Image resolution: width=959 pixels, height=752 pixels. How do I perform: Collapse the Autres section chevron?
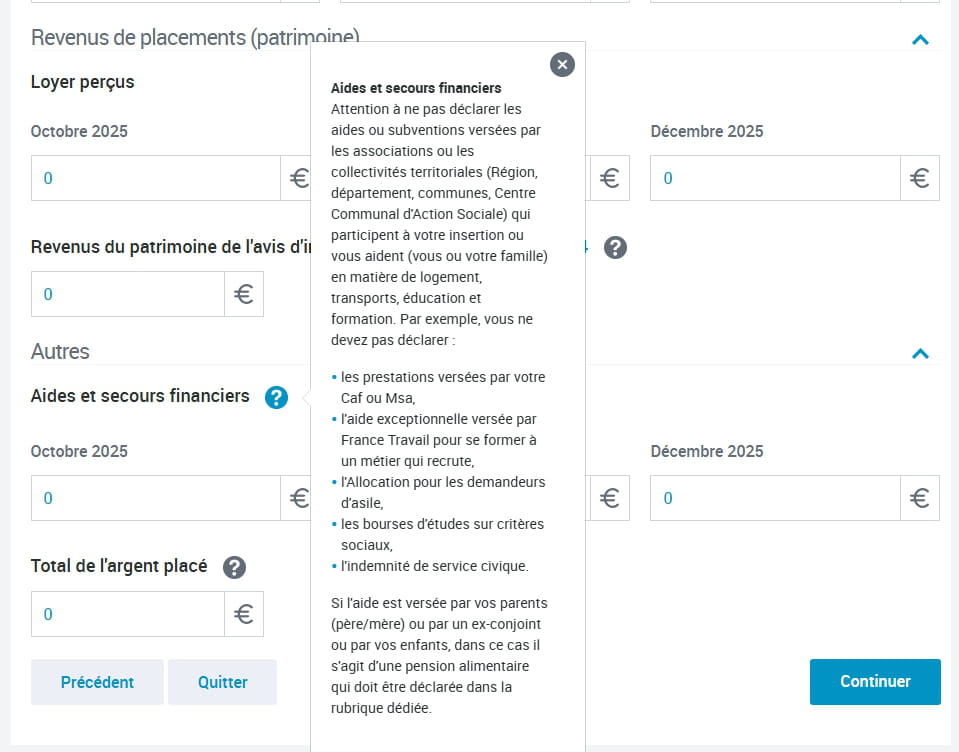(x=921, y=353)
